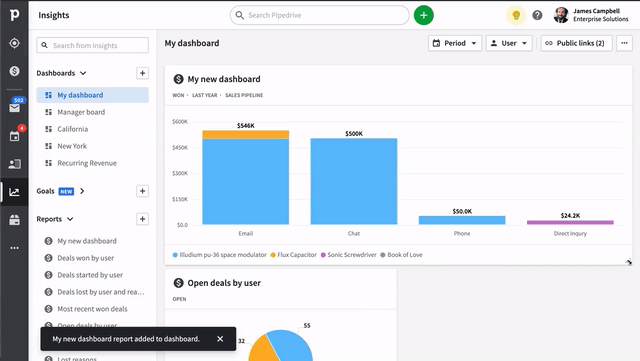Screen dimensions: 640x361
Task: Click the Search from Insights field
Action: point(92,45)
